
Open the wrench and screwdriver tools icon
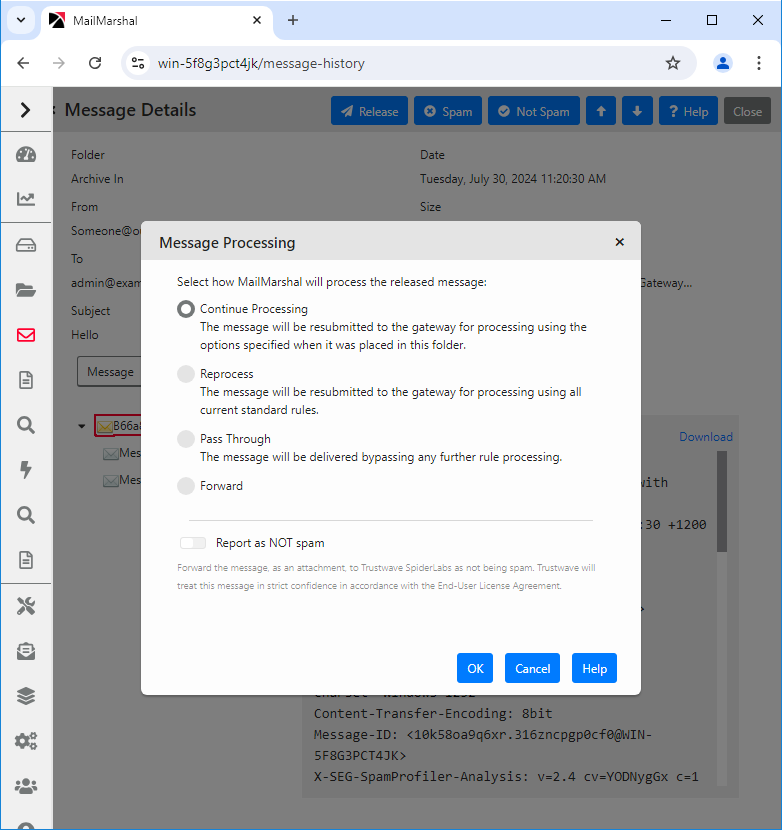[x=26, y=606]
